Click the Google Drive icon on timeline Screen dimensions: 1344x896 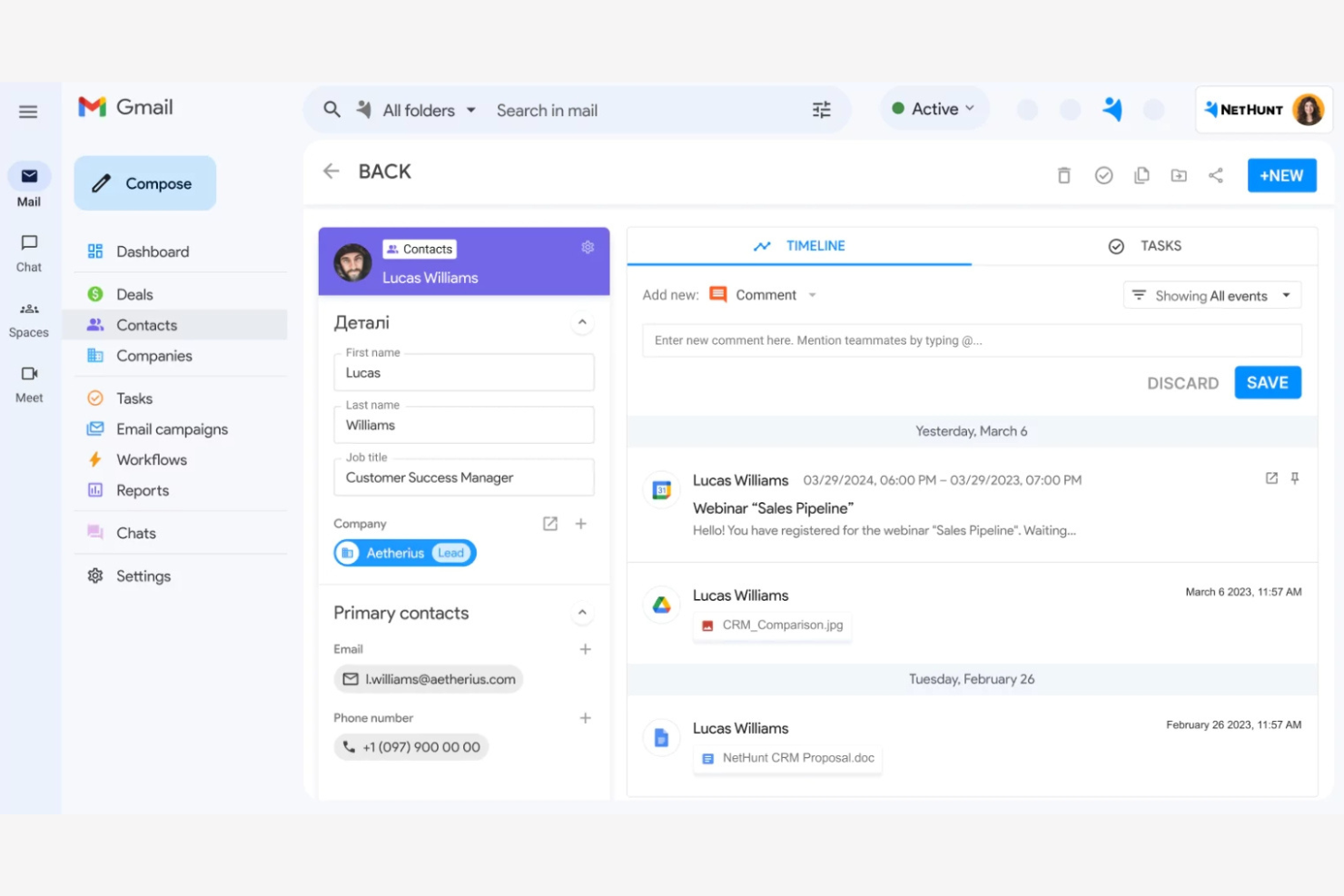[x=662, y=605]
